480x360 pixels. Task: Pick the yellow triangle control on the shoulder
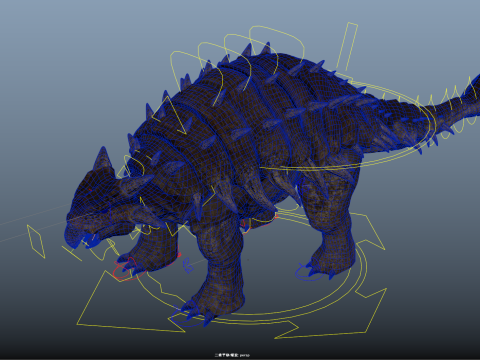[x=170, y=115]
